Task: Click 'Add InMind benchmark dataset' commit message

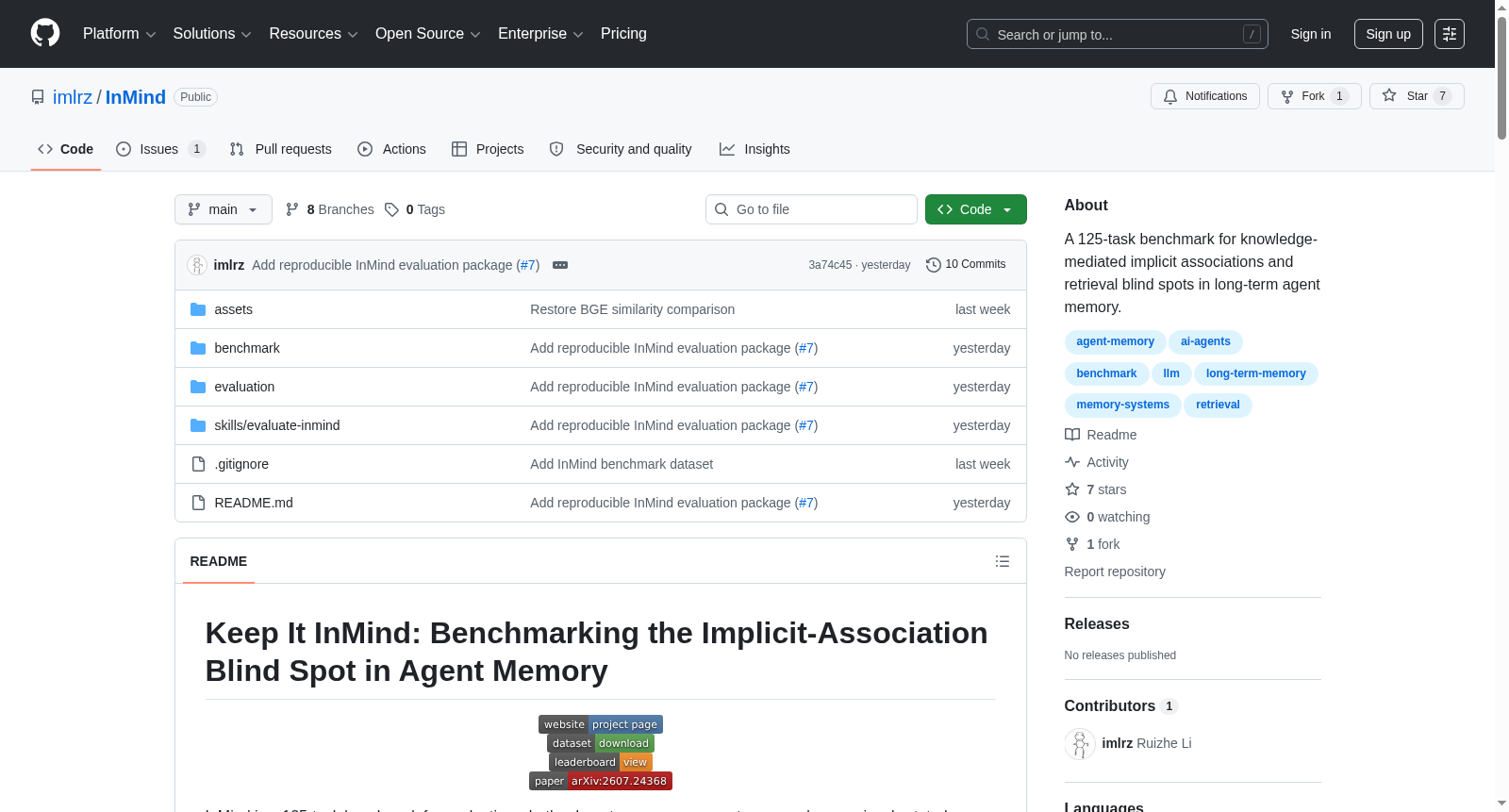Action: tap(622, 464)
